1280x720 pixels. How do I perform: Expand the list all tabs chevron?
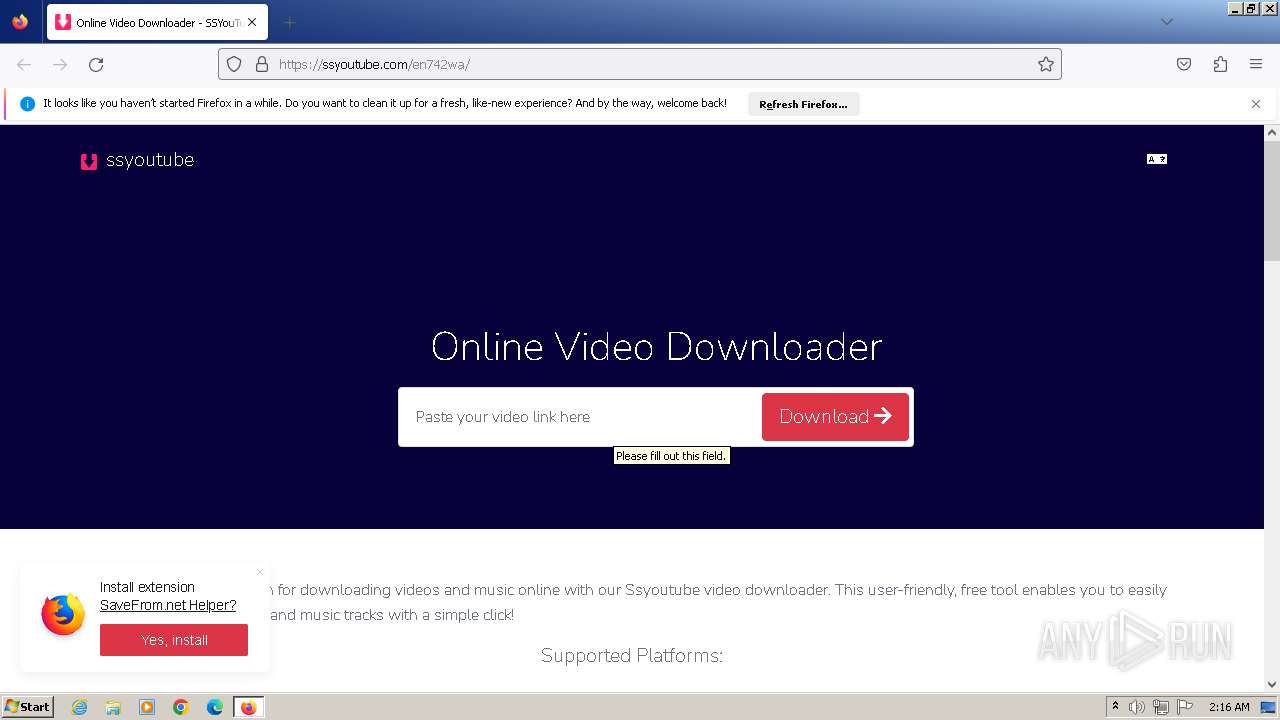click(x=1166, y=22)
